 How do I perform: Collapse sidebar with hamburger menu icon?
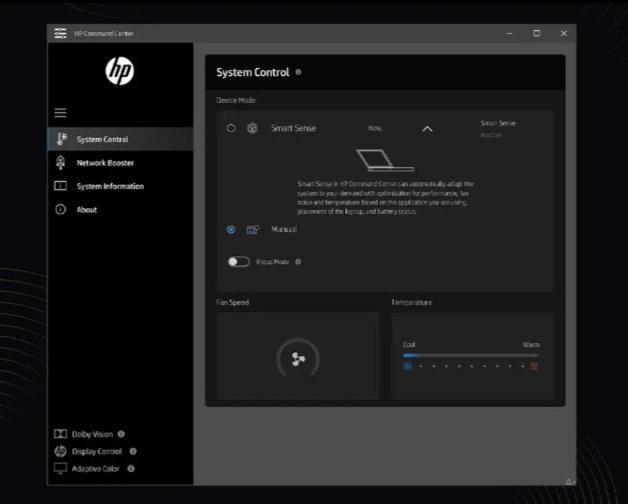[x=60, y=113]
